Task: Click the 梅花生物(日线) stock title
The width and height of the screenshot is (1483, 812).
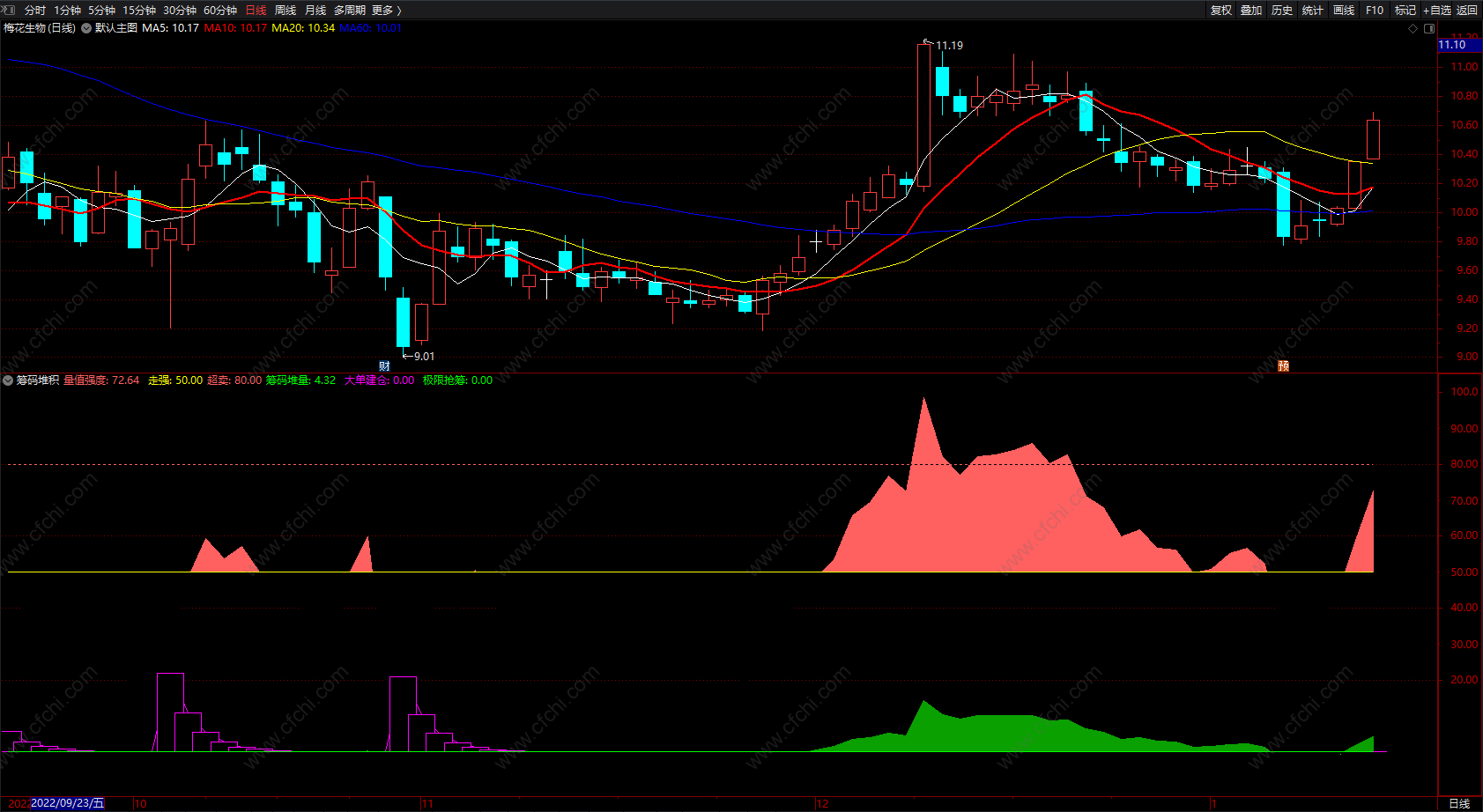Action: [40, 28]
